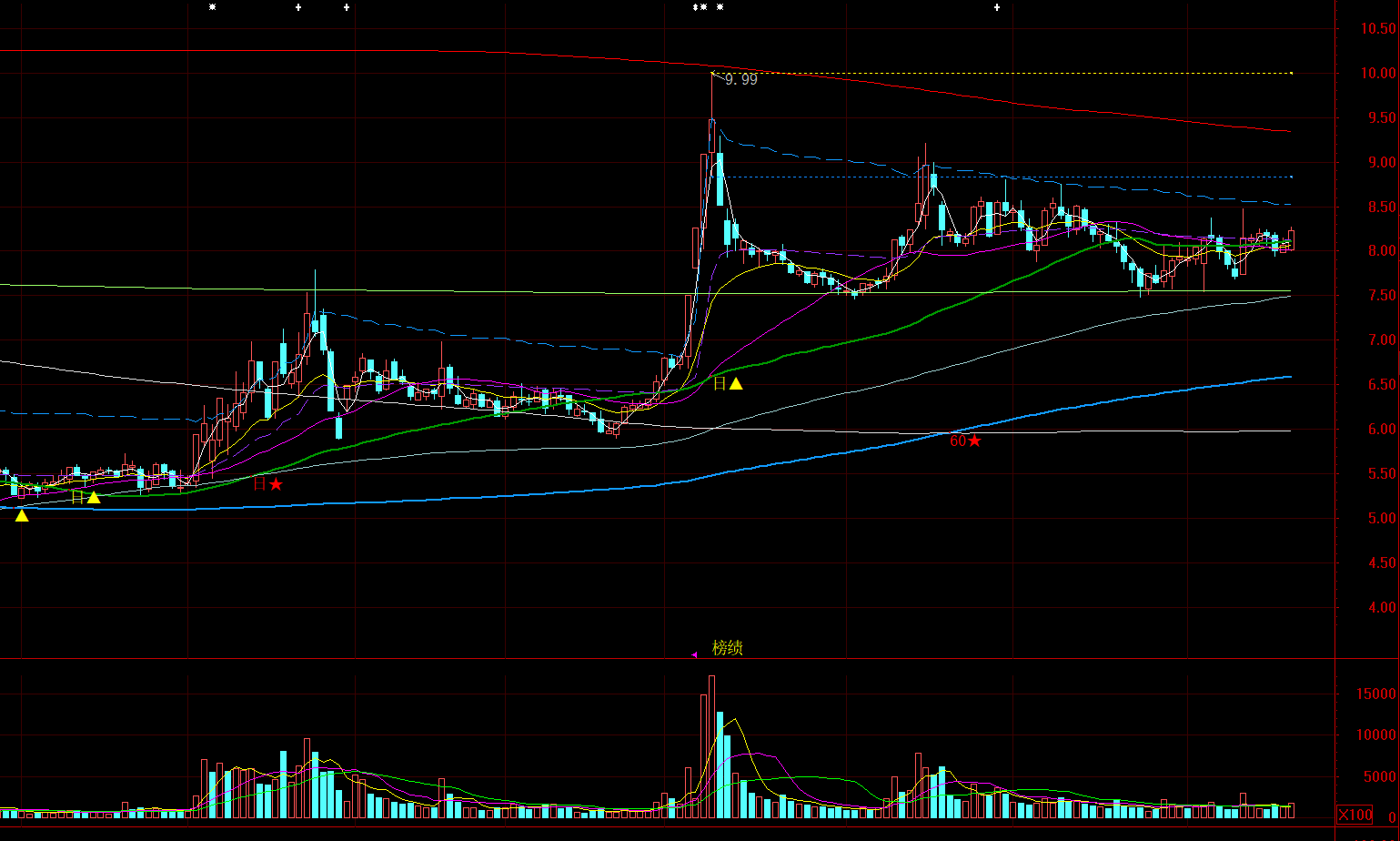Click the 10000 volume axis label

click(1376, 735)
